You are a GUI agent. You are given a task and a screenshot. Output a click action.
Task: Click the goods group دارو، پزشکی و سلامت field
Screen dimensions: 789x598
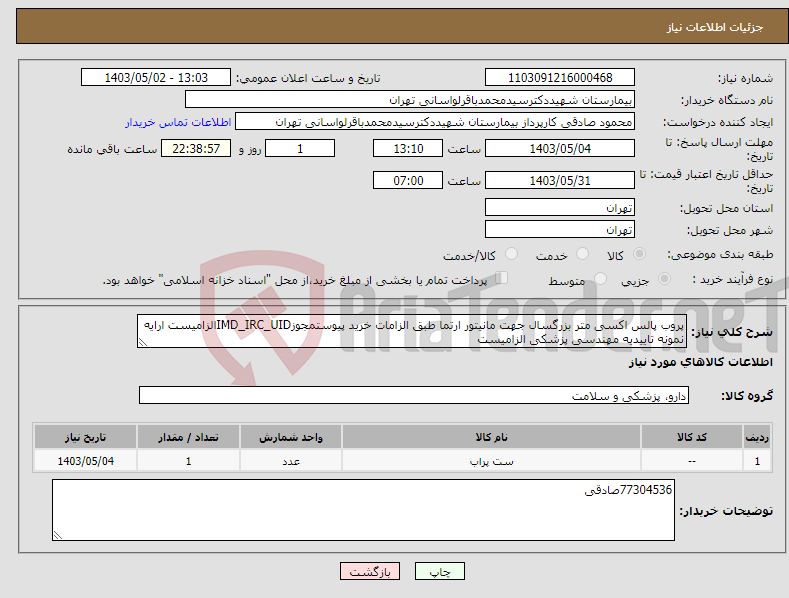click(x=414, y=396)
